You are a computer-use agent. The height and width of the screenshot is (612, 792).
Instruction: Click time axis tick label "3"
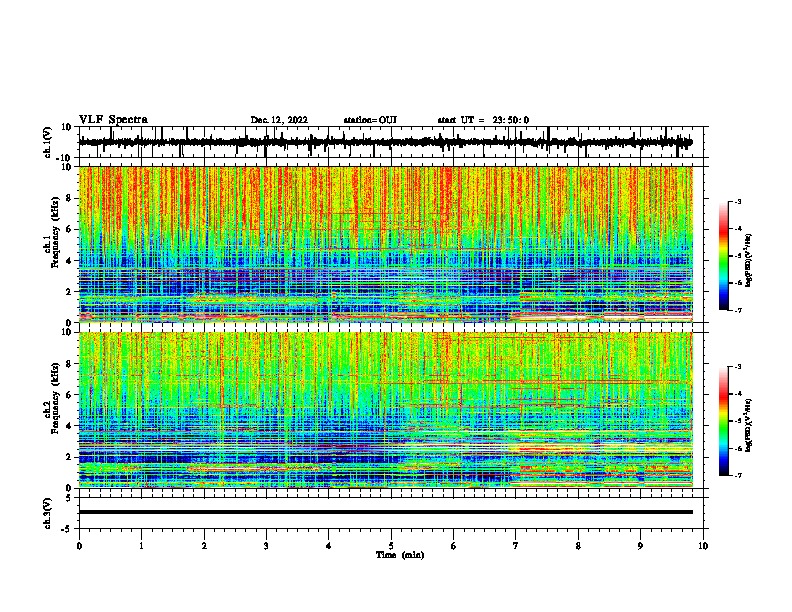tap(266, 546)
